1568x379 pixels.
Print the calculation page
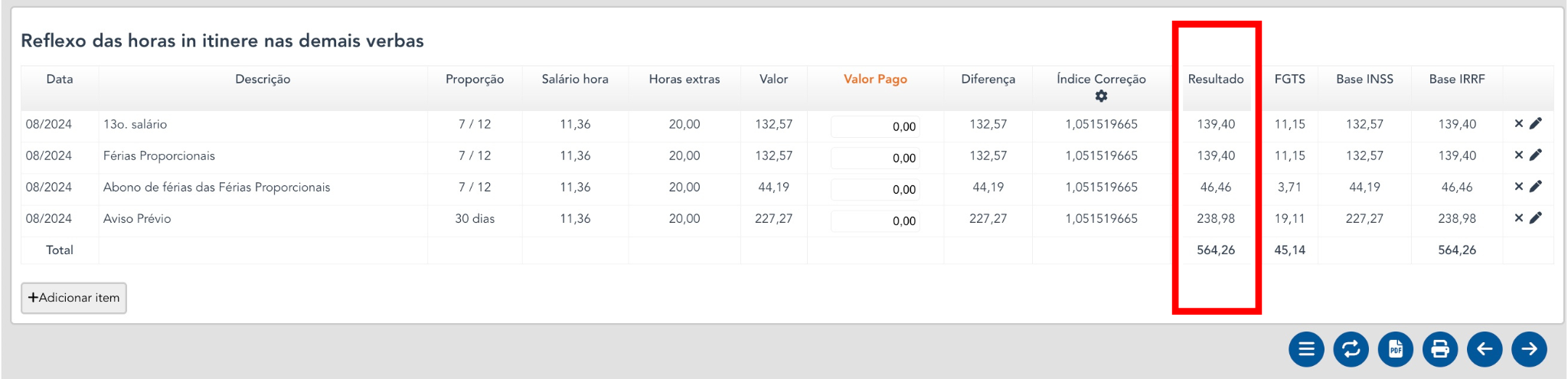[x=1440, y=349]
